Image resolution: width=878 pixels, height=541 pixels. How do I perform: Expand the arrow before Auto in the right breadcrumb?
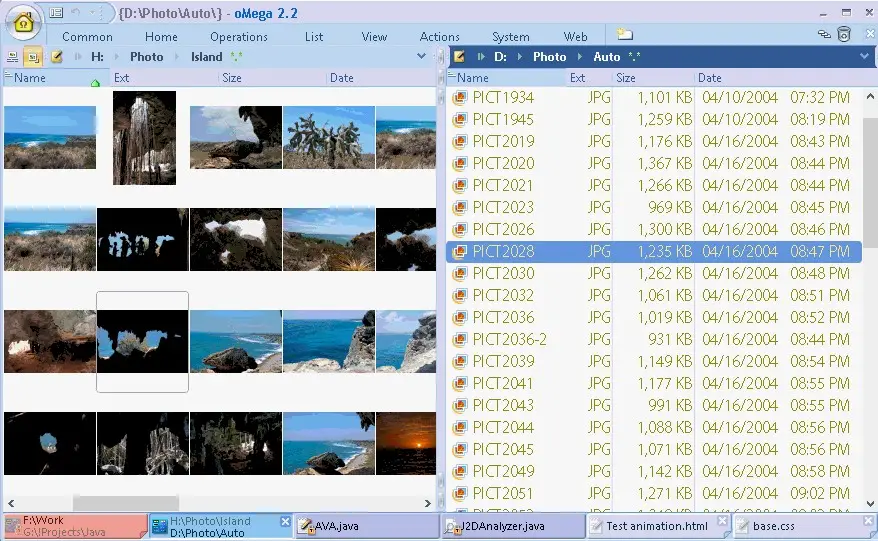click(581, 57)
